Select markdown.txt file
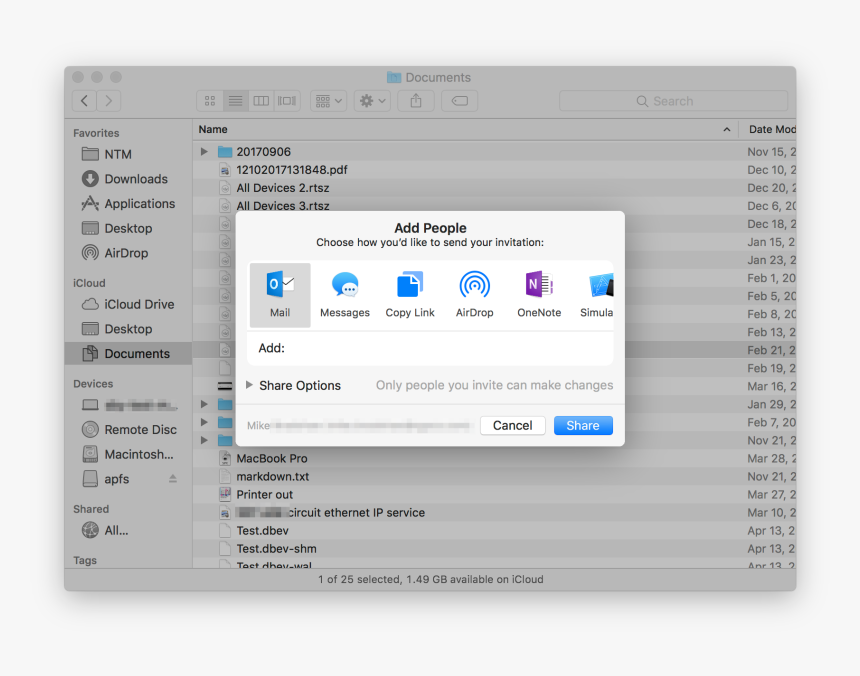Viewport: 860px width, 676px height. 494,476
